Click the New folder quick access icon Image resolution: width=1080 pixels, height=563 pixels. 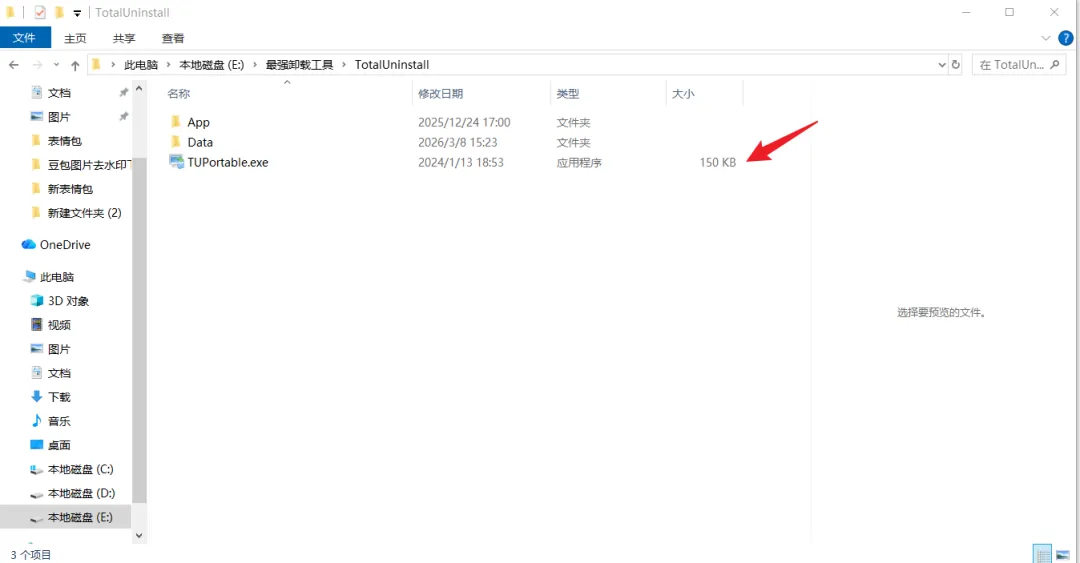(x=59, y=12)
